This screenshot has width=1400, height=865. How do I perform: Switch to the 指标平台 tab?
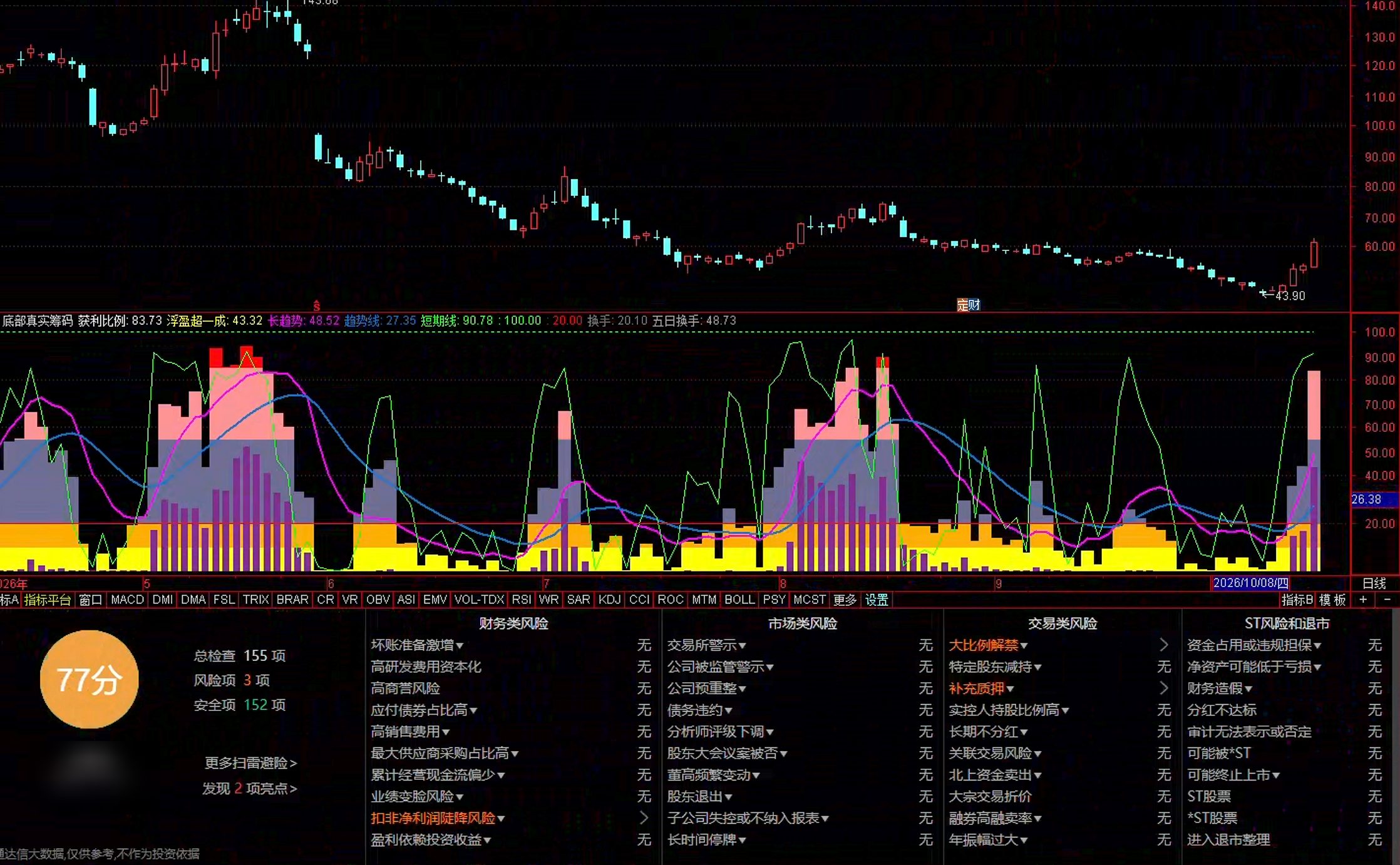[48, 600]
